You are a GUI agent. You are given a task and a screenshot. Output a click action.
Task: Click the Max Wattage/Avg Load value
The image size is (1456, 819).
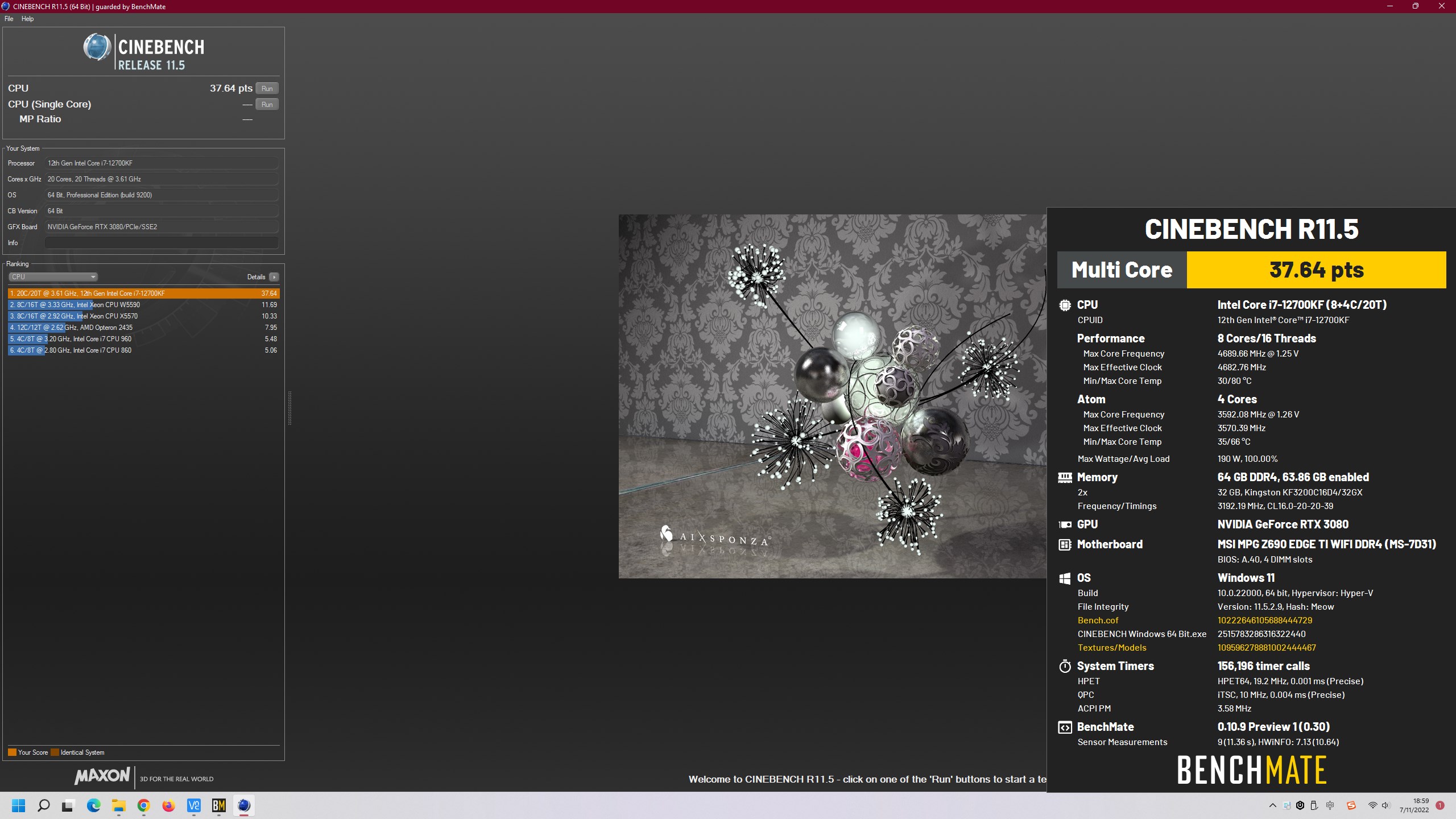(x=1247, y=459)
